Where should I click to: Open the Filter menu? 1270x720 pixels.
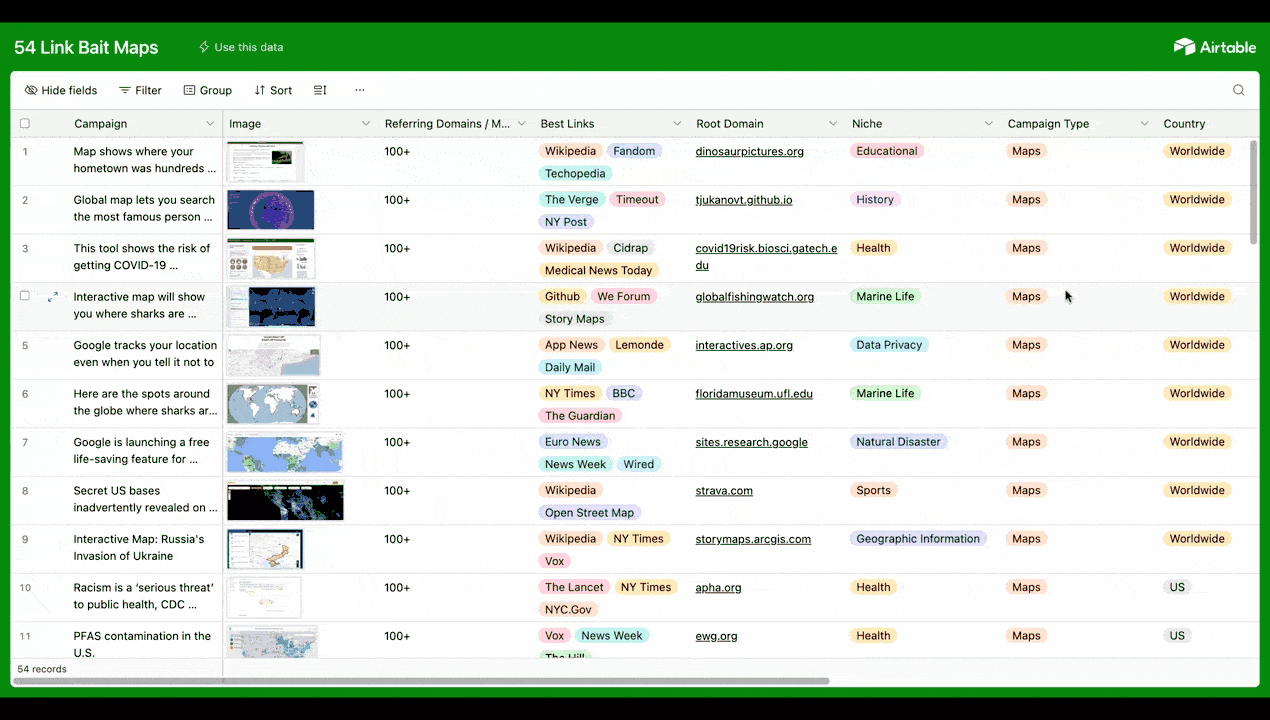click(x=140, y=90)
